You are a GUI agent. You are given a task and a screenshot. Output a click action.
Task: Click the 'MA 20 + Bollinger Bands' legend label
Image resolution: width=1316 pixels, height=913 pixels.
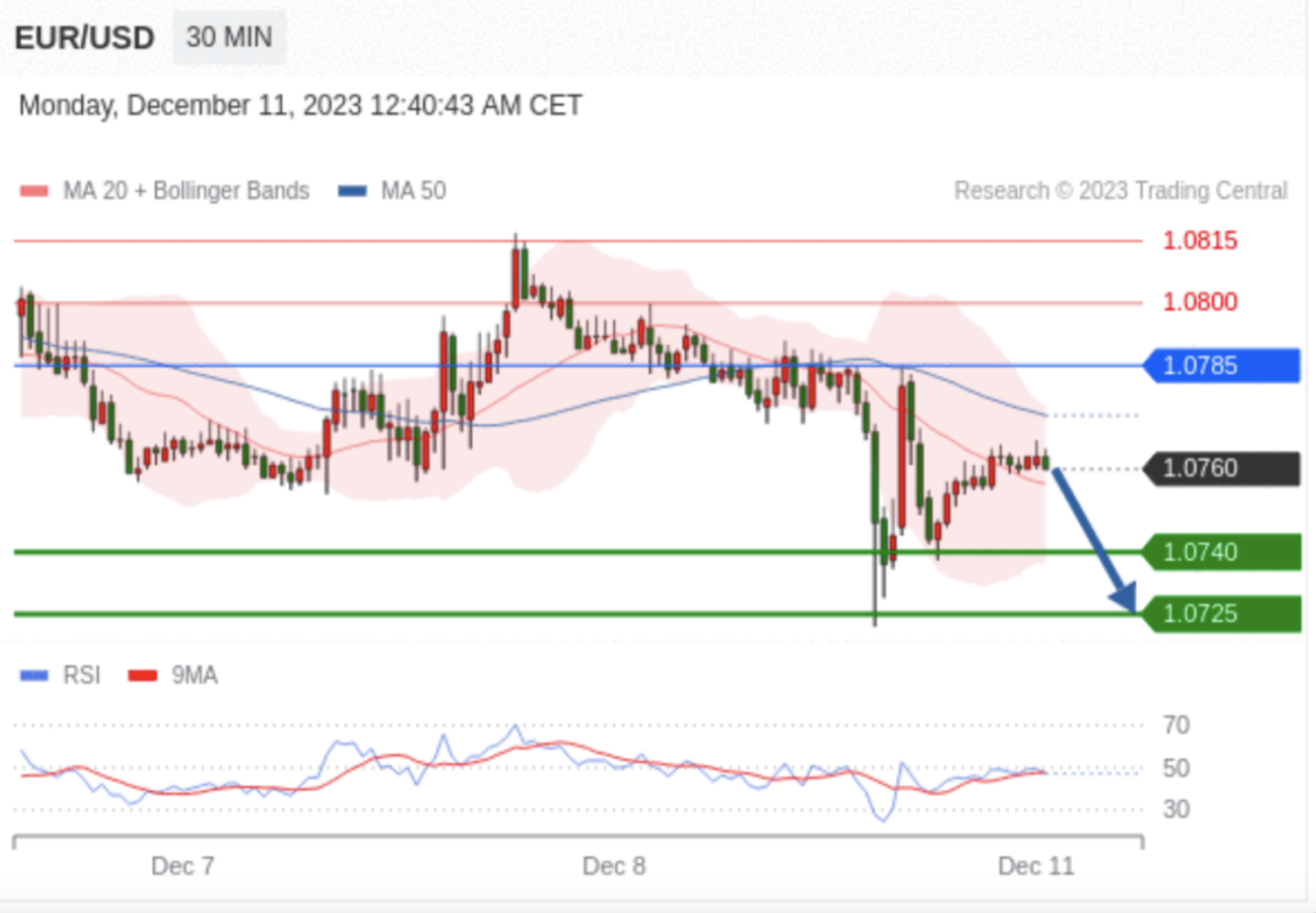click(x=186, y=191)
